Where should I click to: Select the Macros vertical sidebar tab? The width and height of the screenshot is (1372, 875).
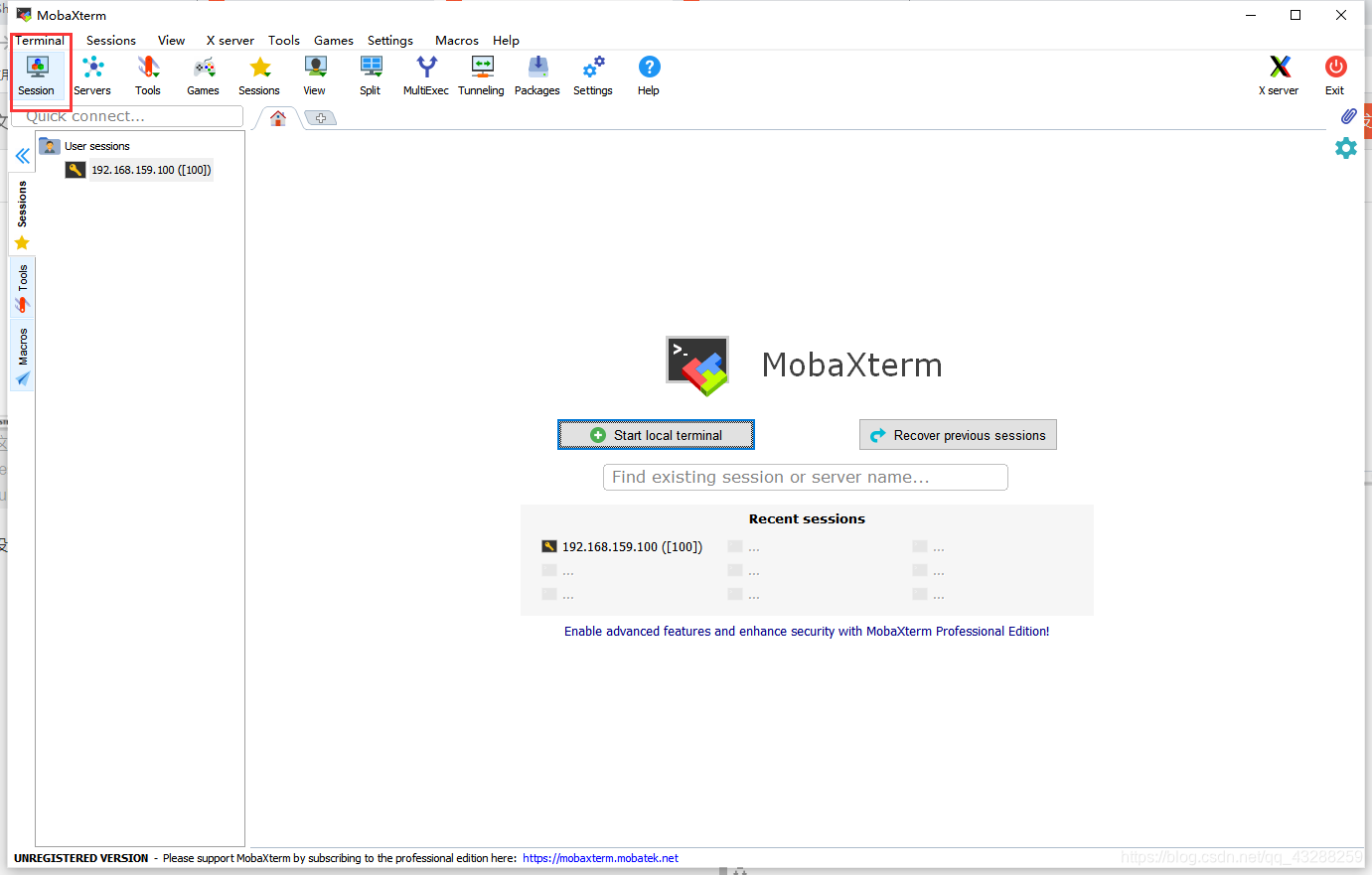tap(22, 356)
